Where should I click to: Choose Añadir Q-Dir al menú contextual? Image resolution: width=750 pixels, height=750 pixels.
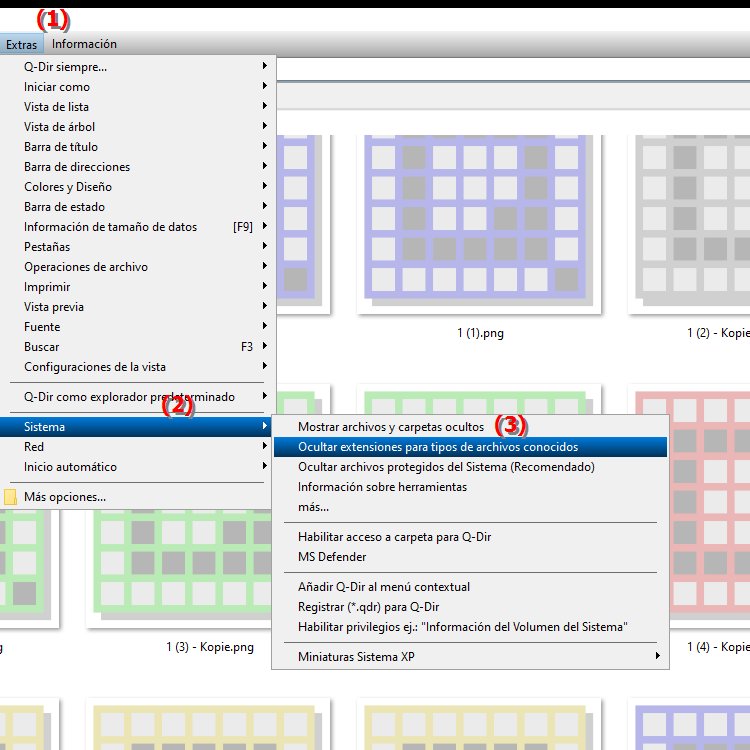pyautogui.click(x=470, y=587)
